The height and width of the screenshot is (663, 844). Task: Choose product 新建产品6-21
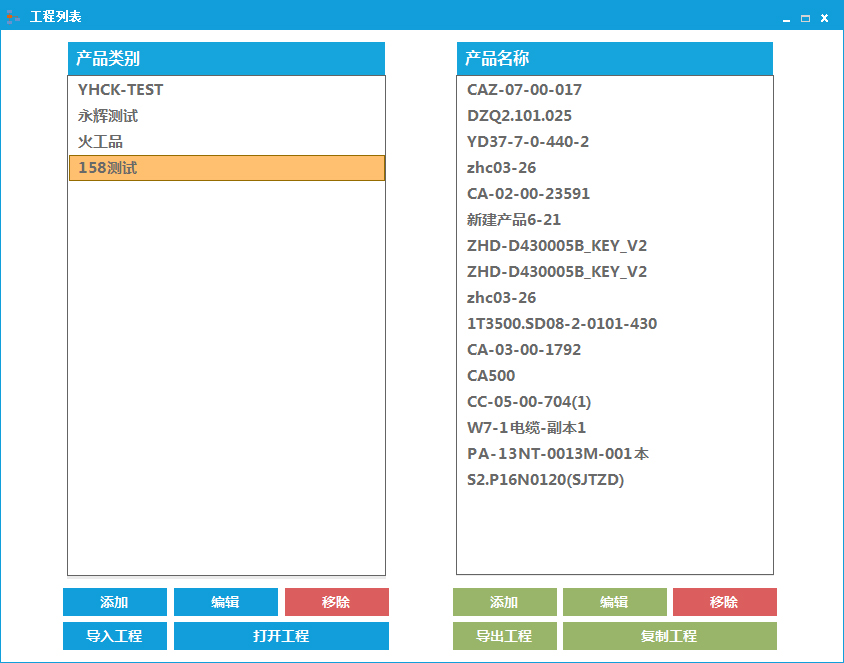(x=514, y=220)
